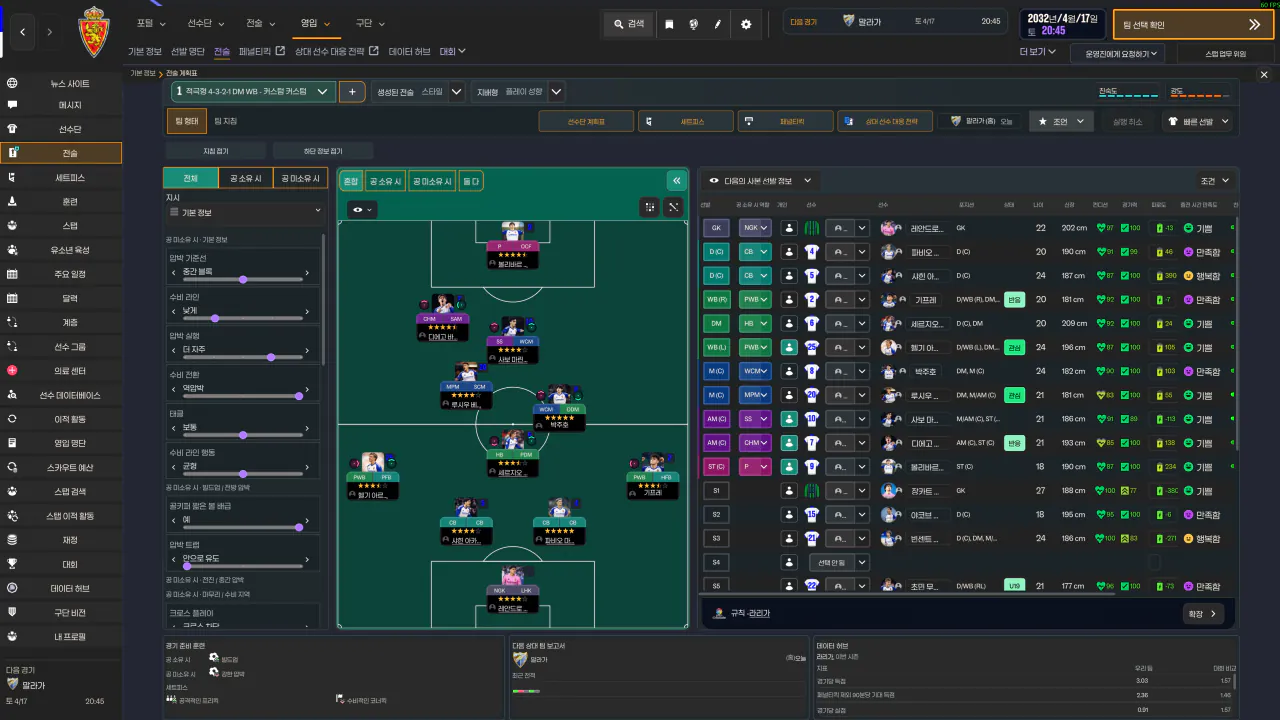
Task: Open 스카우트 예산 sidebar item
Action: point(61,467)
